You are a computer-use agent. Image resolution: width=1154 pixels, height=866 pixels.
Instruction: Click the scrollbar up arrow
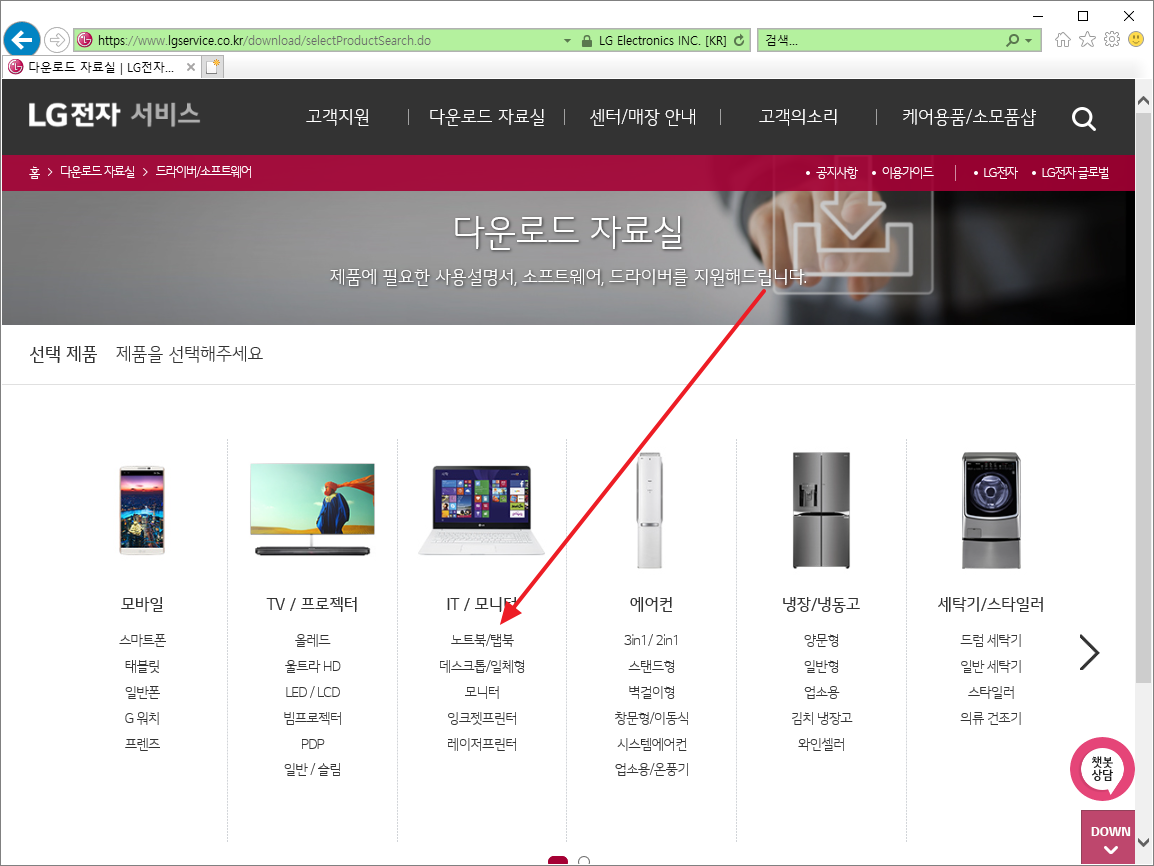click(1144, 101)
